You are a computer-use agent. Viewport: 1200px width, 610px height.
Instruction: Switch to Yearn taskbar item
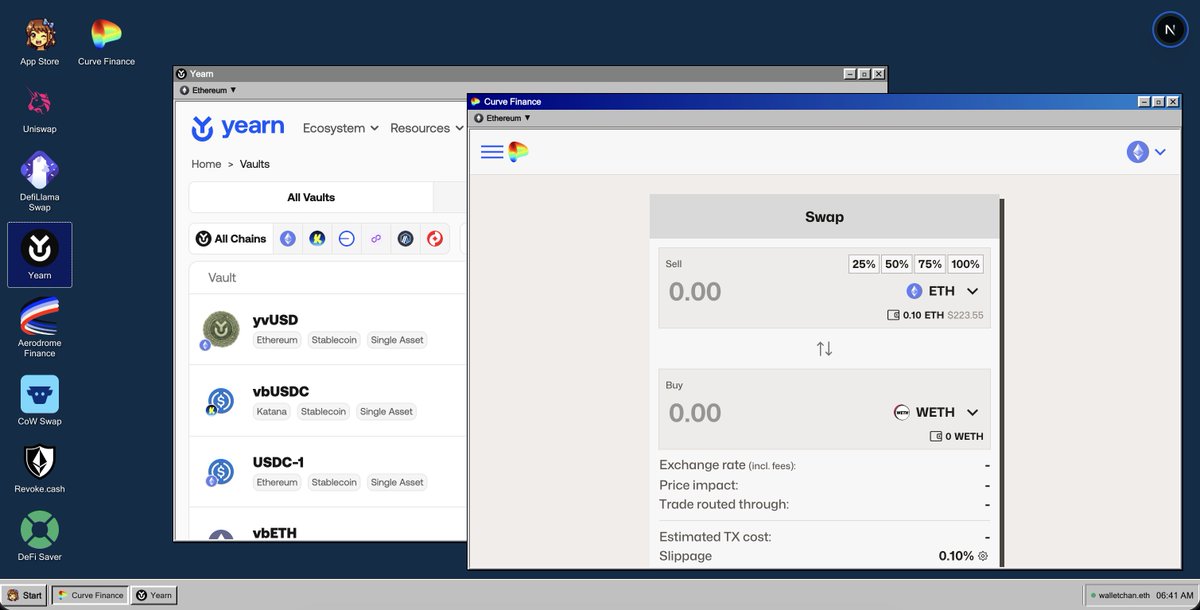click(154, 595)
